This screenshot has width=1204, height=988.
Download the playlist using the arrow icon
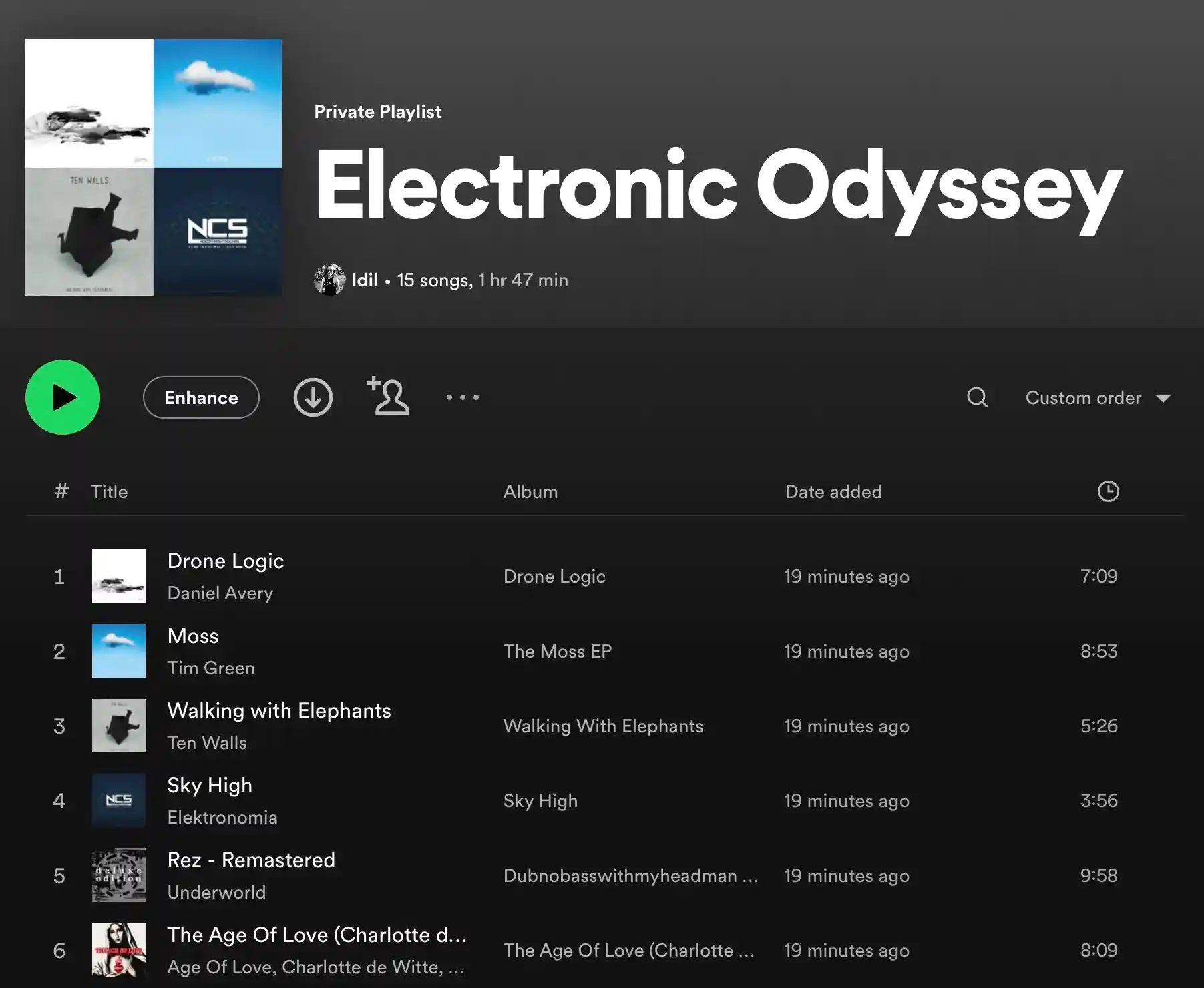coord(313,397)
